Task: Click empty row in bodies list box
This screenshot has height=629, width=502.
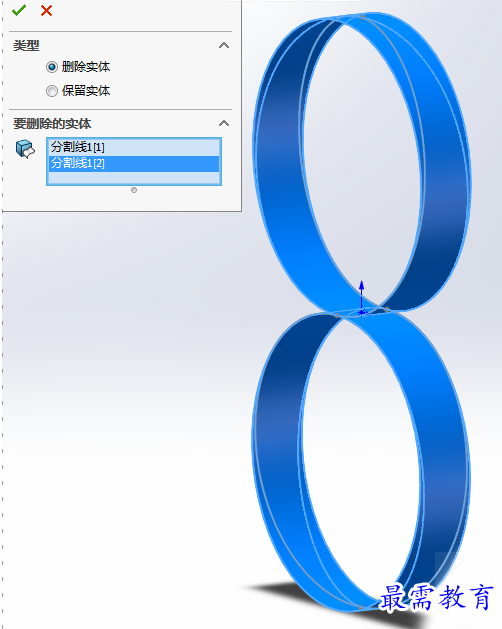Action: [134, 178]
